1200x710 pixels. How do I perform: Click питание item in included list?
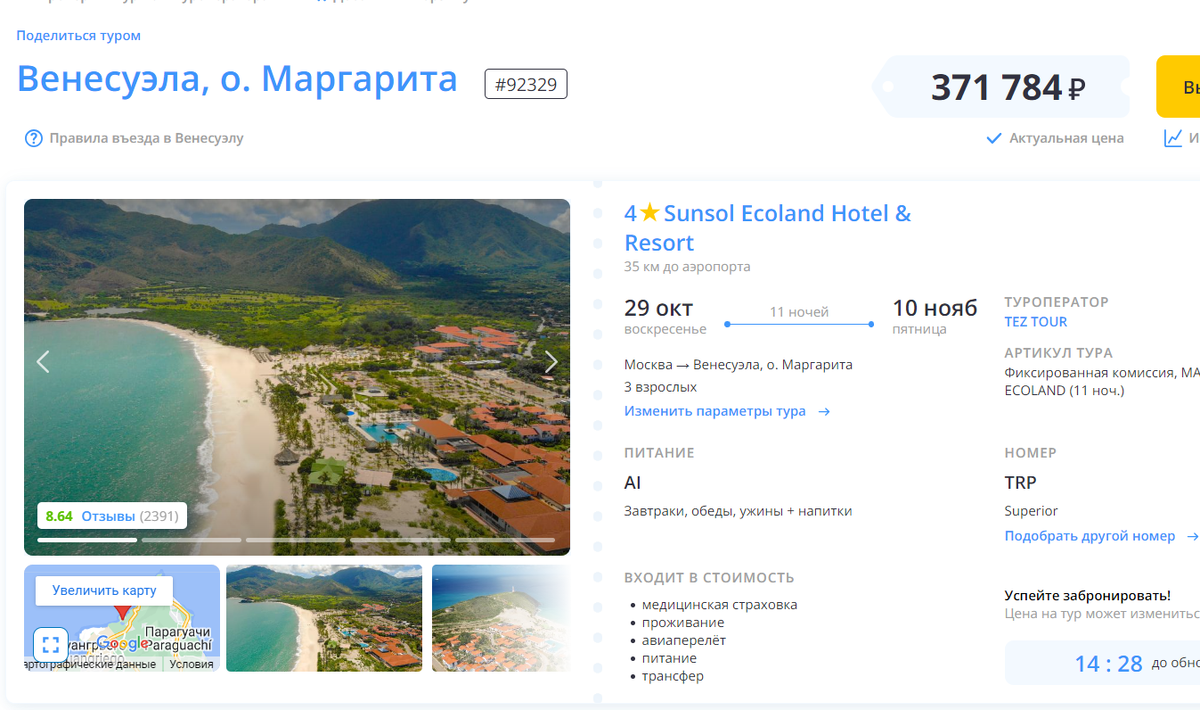(x=669, y=658)
